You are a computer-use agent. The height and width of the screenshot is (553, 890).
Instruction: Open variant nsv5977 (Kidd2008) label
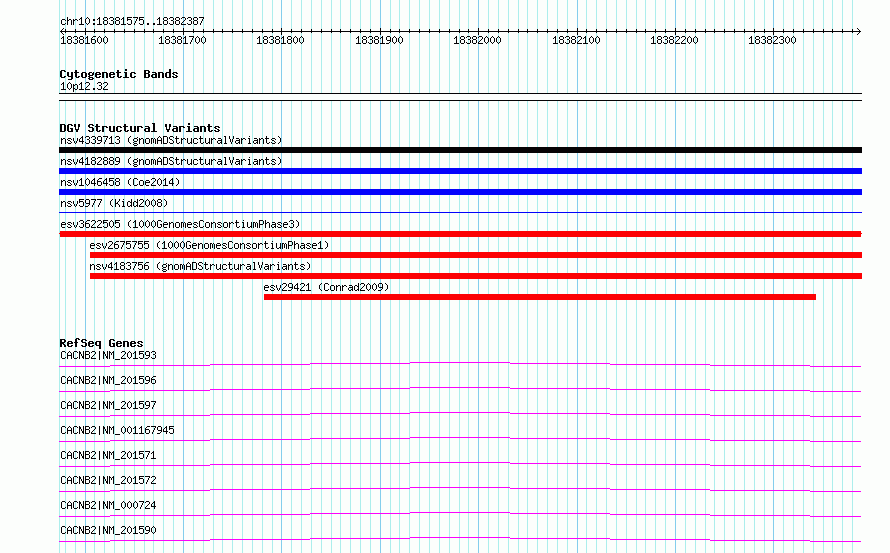114,203
